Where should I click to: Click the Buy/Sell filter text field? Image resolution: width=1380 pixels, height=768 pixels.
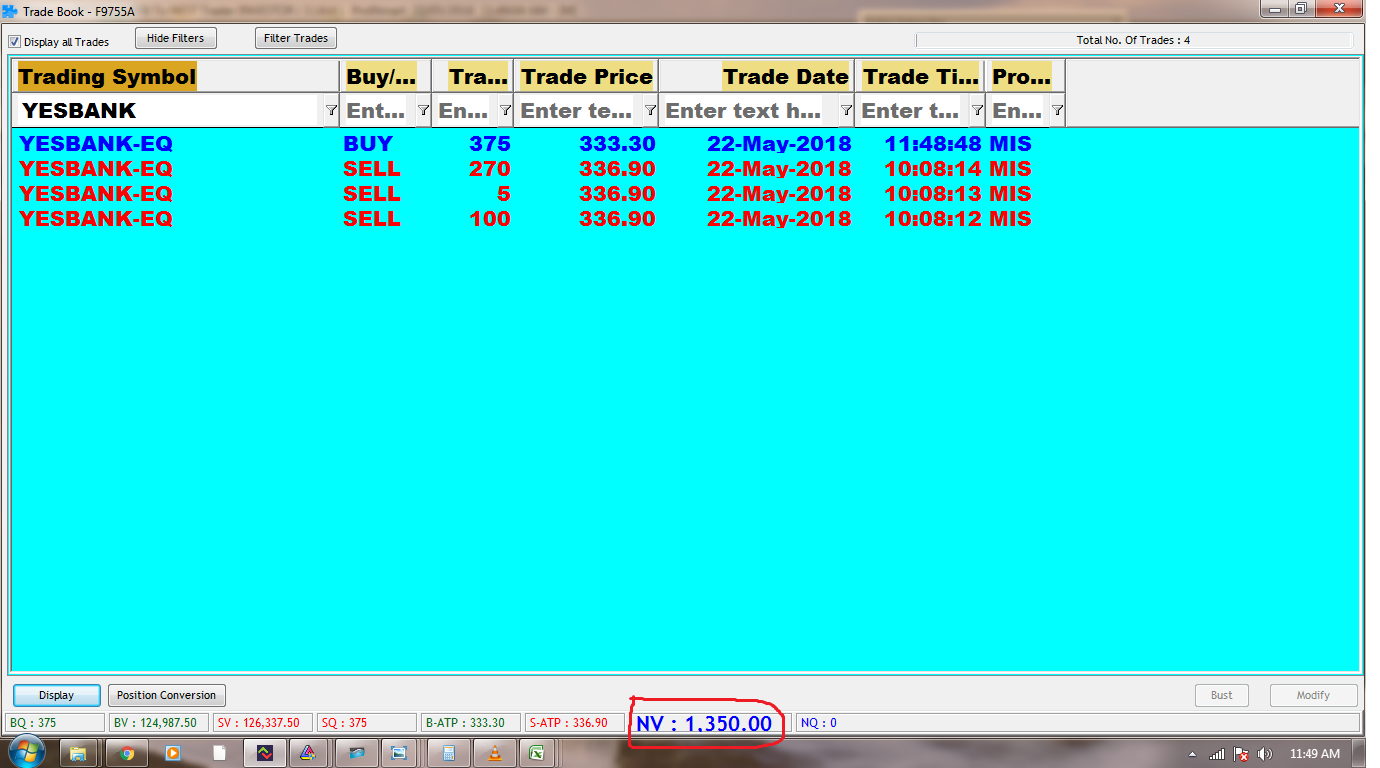point(378,110)
